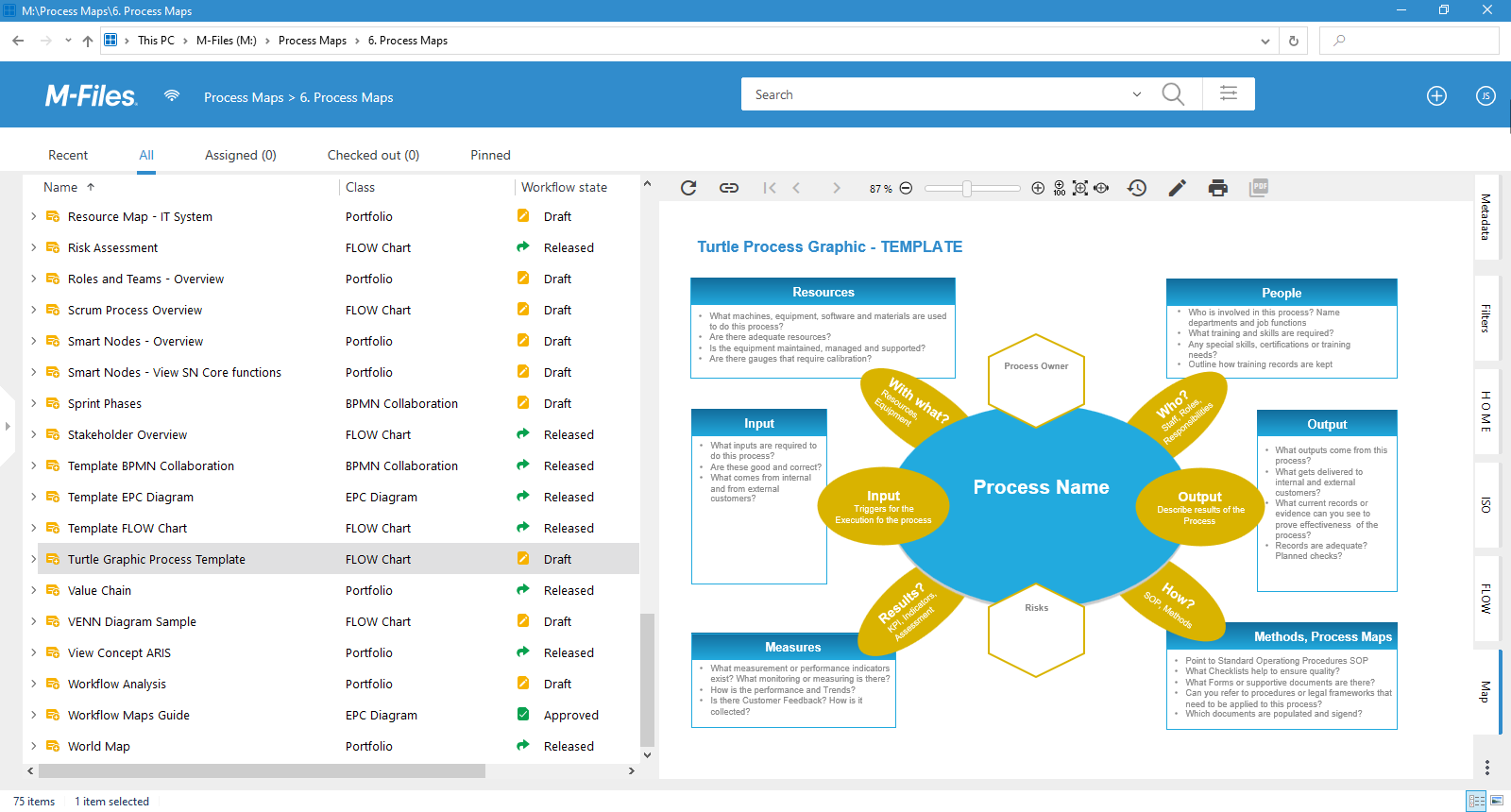Click the pencil edit icon
Image resolution: width=1511 pixels, height=812 pixels.
coord(1177,188)
